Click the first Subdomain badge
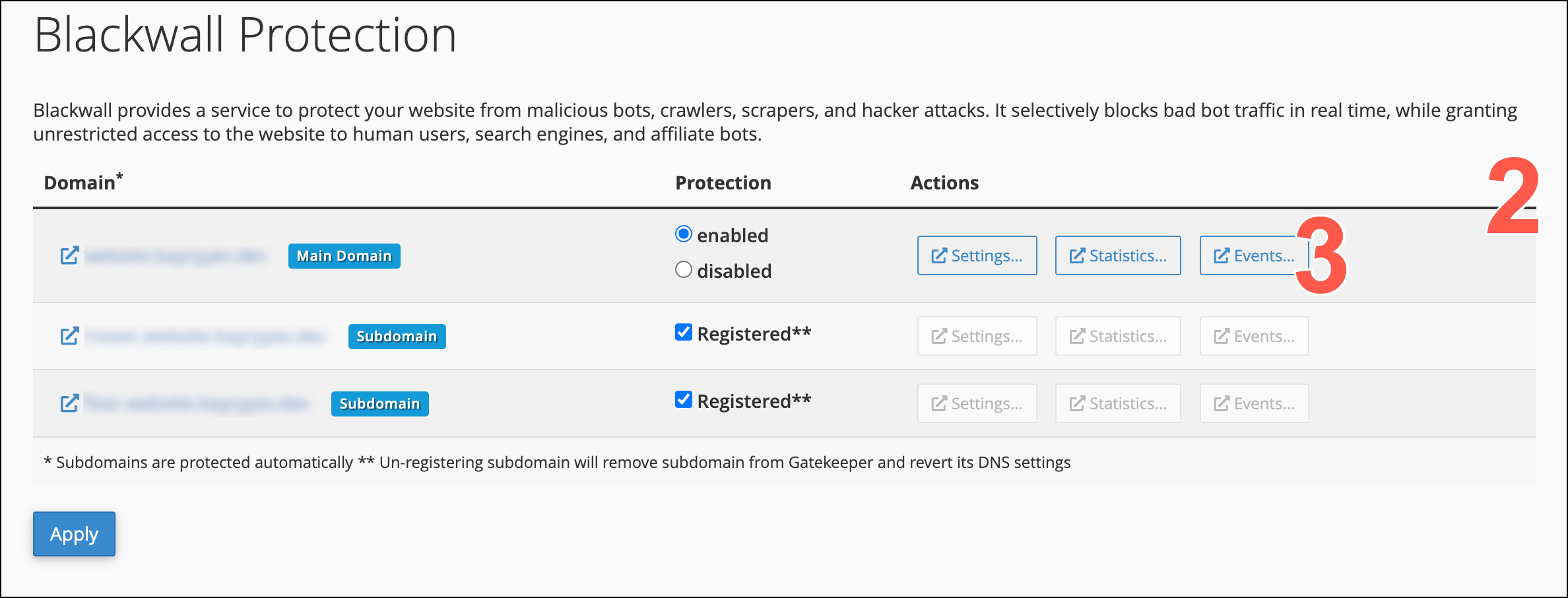 [397, 337]
